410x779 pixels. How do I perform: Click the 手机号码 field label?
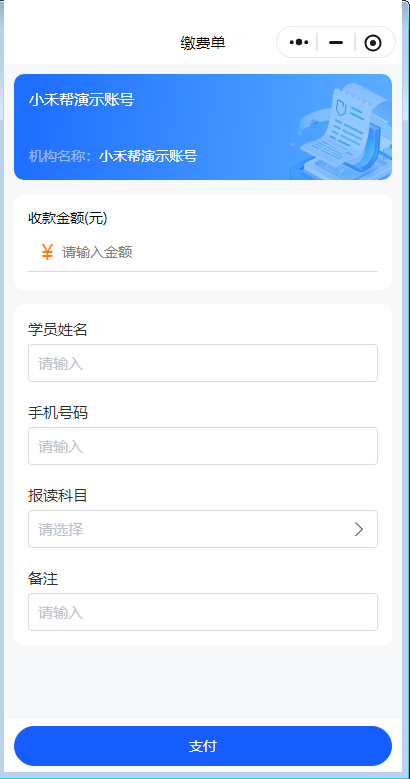coord(58,412)
